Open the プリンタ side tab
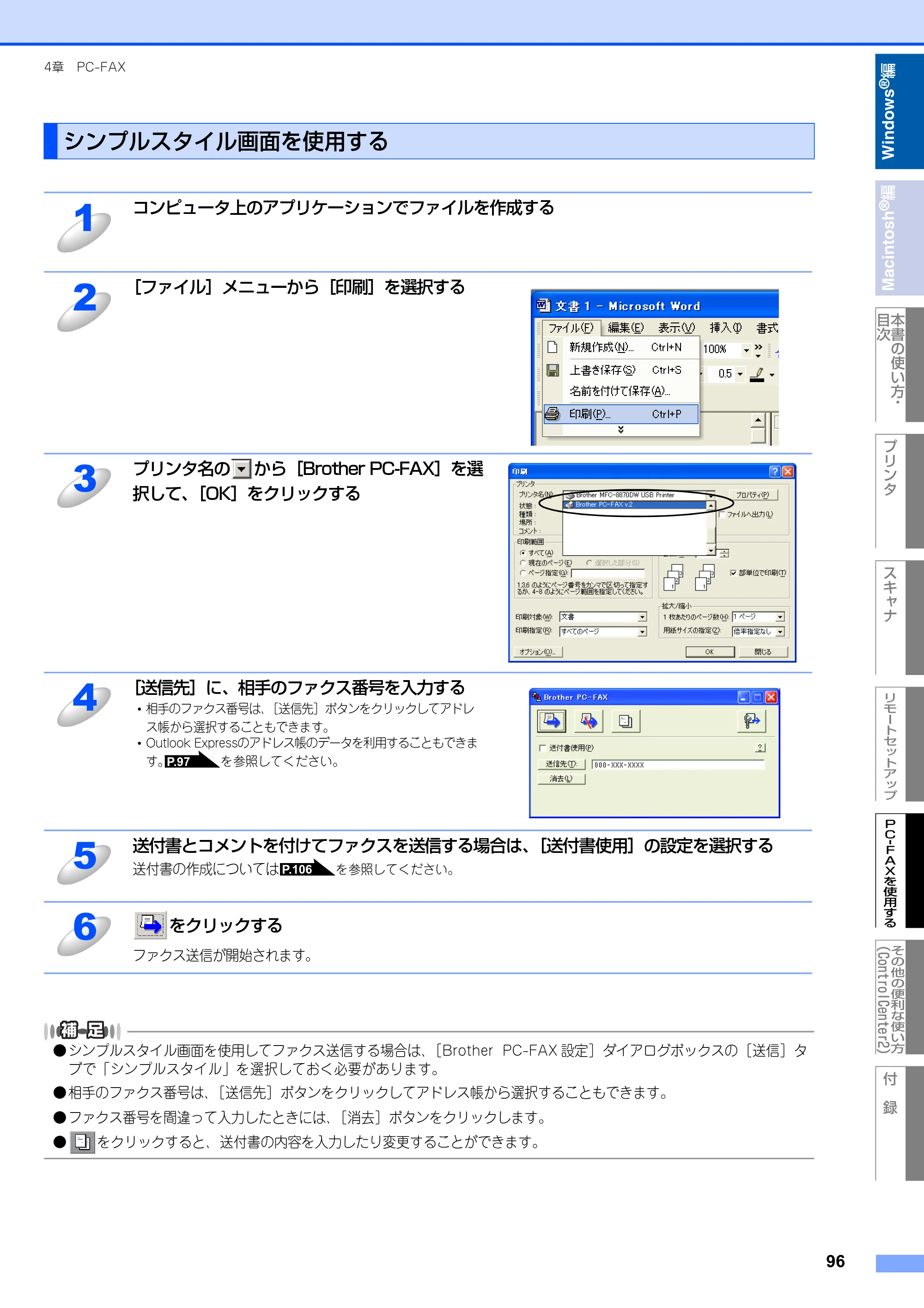Image resolution: width=924 pixels, height=1308 pixels. pos(899,491)
